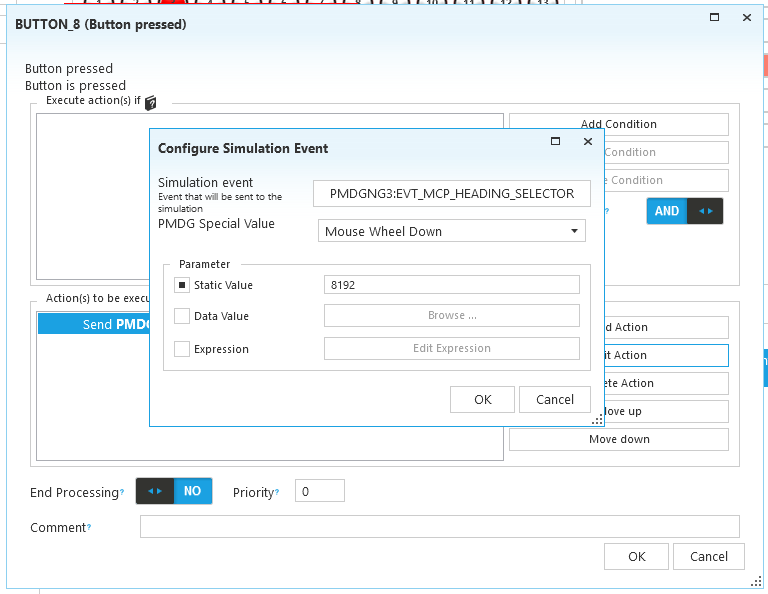Open the PMDG Special Value dropdown
The width and height of the screenshot is (768, 594).
click(x=451, y=231)
